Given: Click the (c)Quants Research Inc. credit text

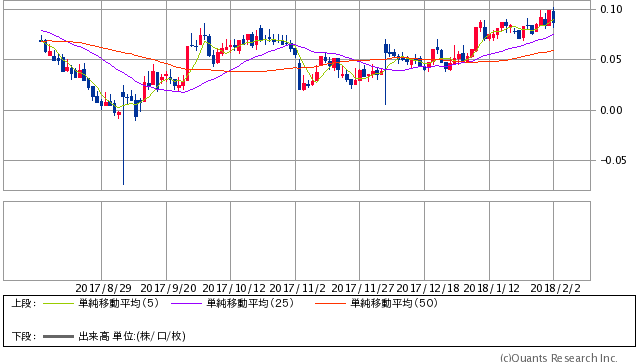Looking at the screenshot, I should (559, 358).
